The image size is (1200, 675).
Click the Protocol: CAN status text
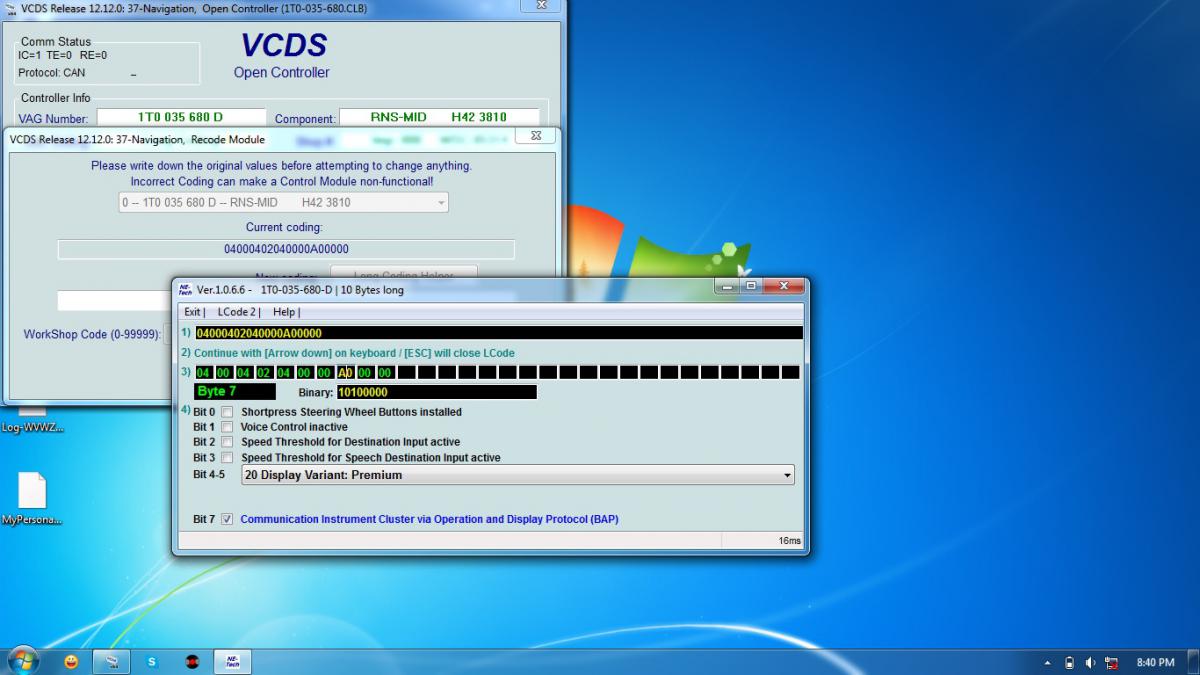coord(52,73)
